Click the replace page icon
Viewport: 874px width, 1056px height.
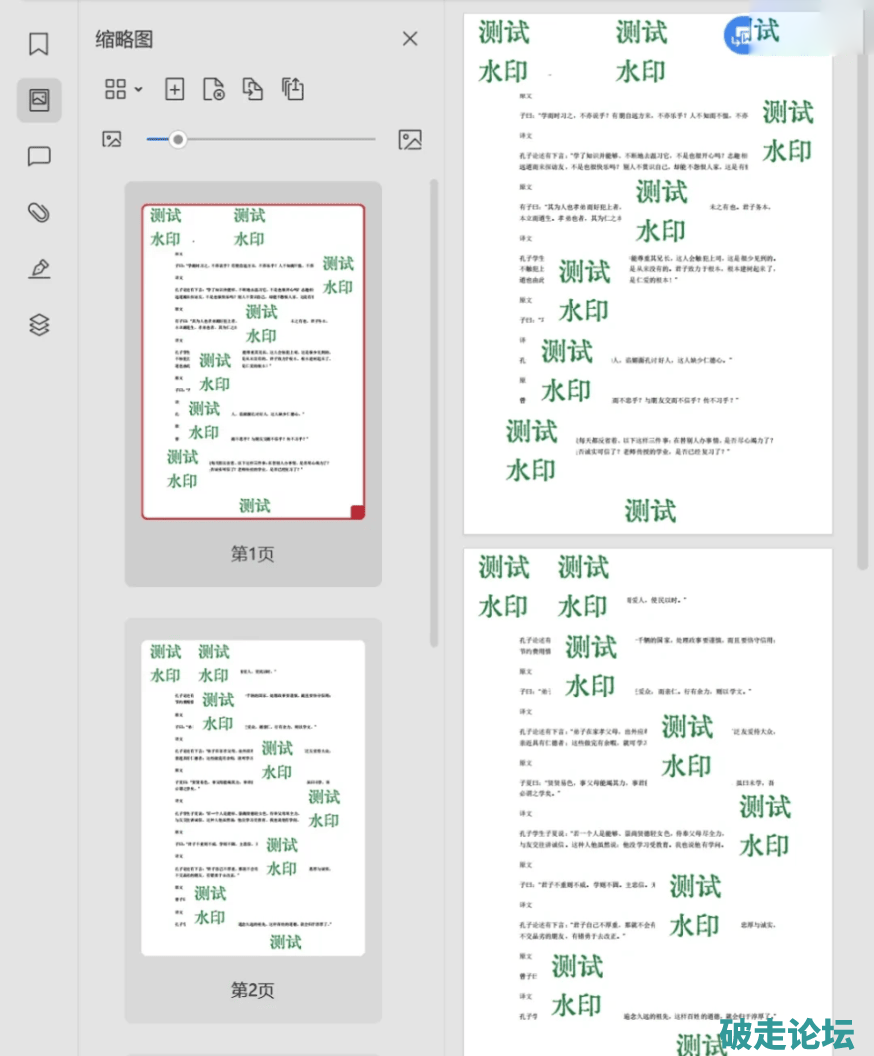tap(253, 89)
